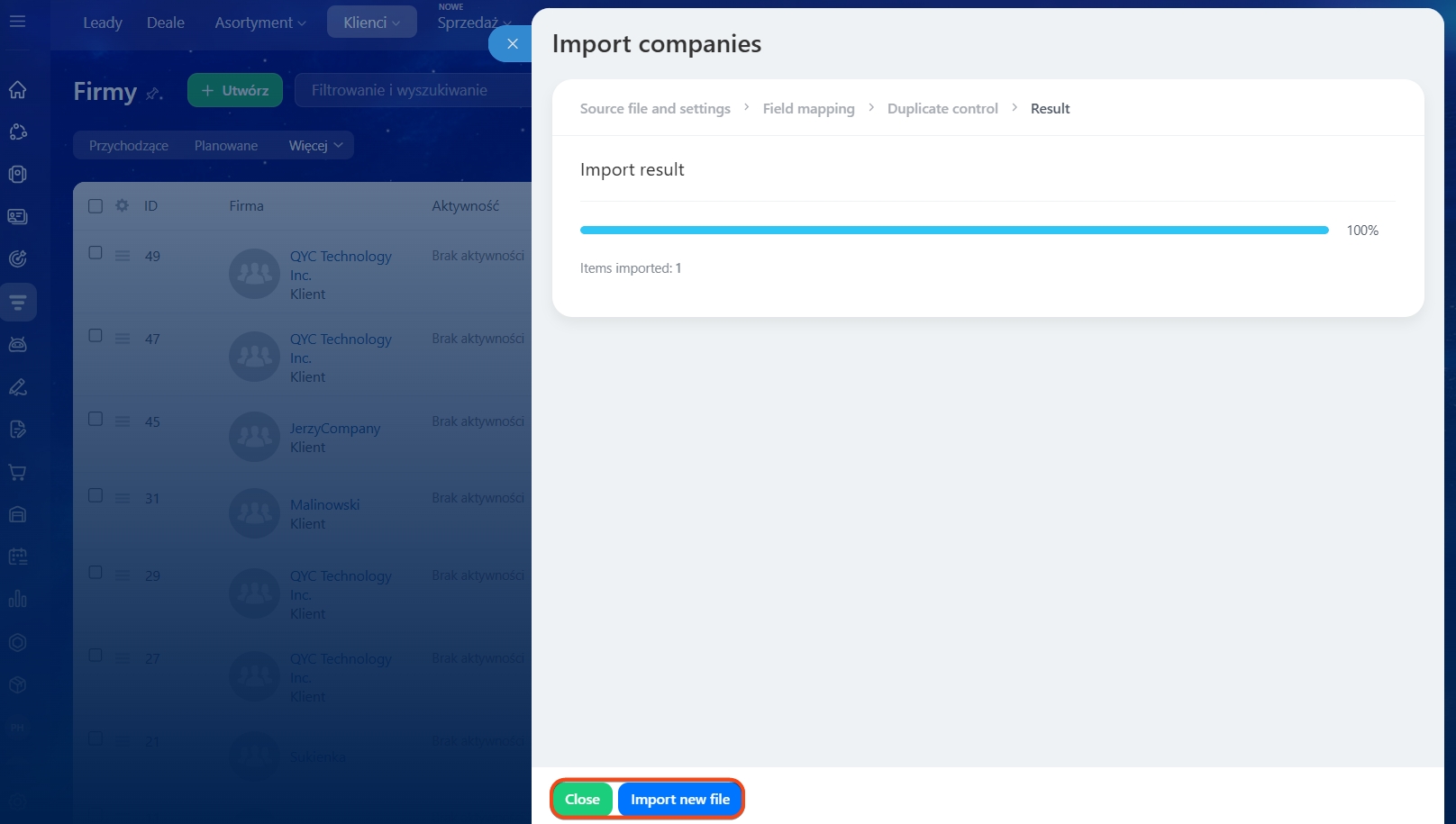Open table settings gear icon
1456x824 pixels.
pyautogui.click(x=122, y=205)
